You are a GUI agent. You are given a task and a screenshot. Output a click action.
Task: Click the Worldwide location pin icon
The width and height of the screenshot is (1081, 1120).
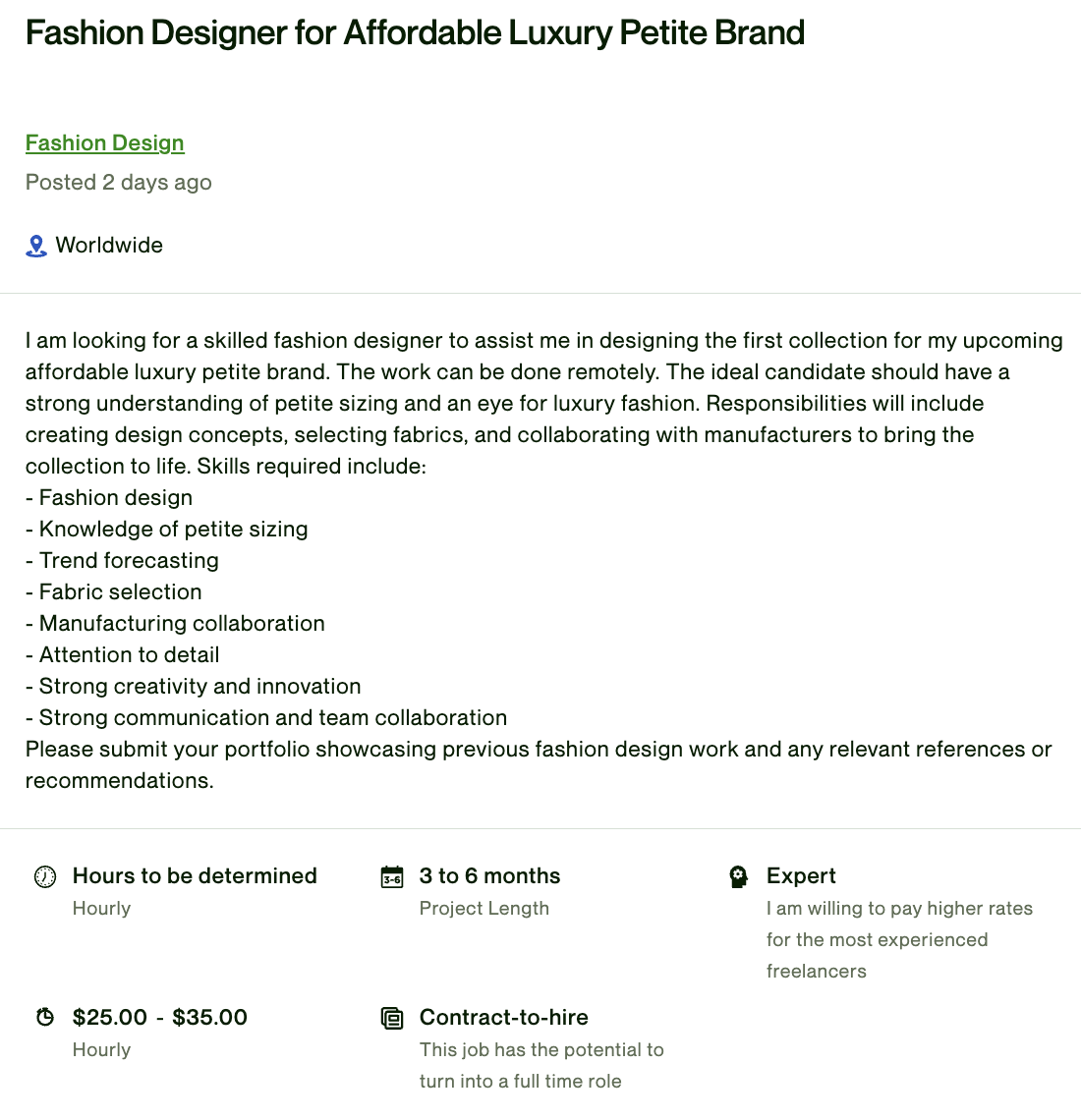click(36, 246)
